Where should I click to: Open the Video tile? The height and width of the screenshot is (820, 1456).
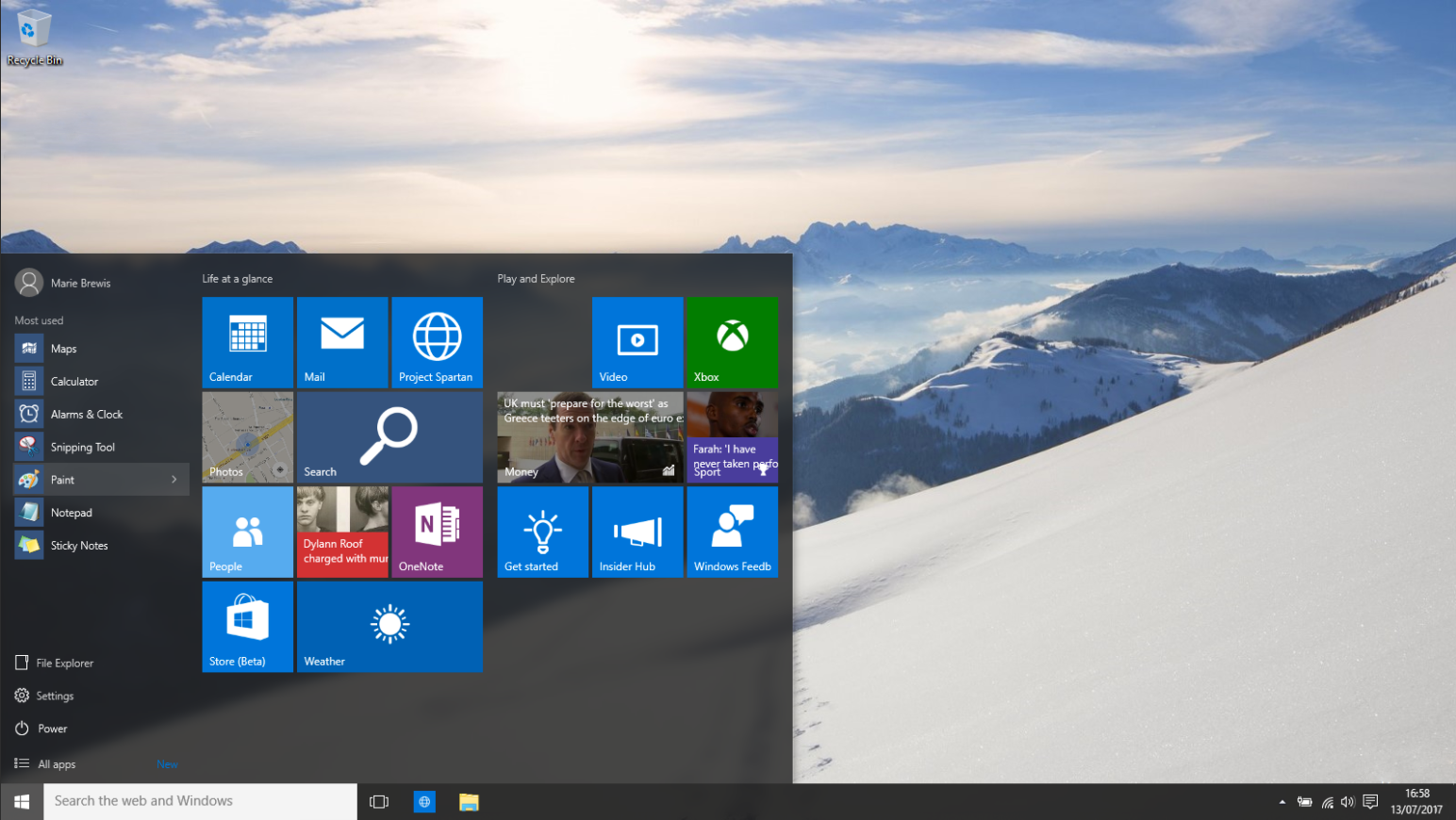[x=637, y=342]
